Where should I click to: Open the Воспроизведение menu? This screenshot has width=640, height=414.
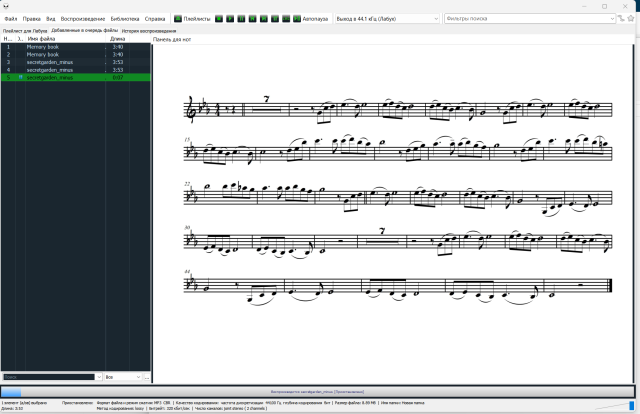(x=83, y=19)
